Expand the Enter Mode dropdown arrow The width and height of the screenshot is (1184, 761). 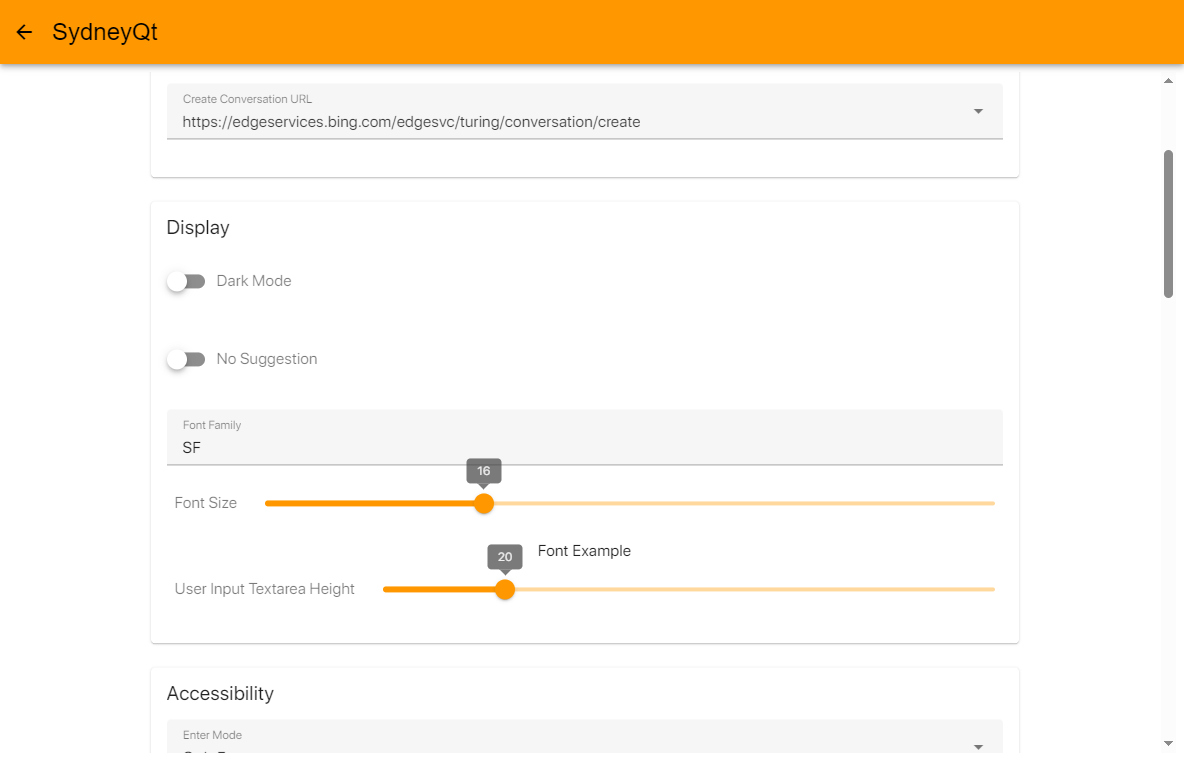click(978, 746)
